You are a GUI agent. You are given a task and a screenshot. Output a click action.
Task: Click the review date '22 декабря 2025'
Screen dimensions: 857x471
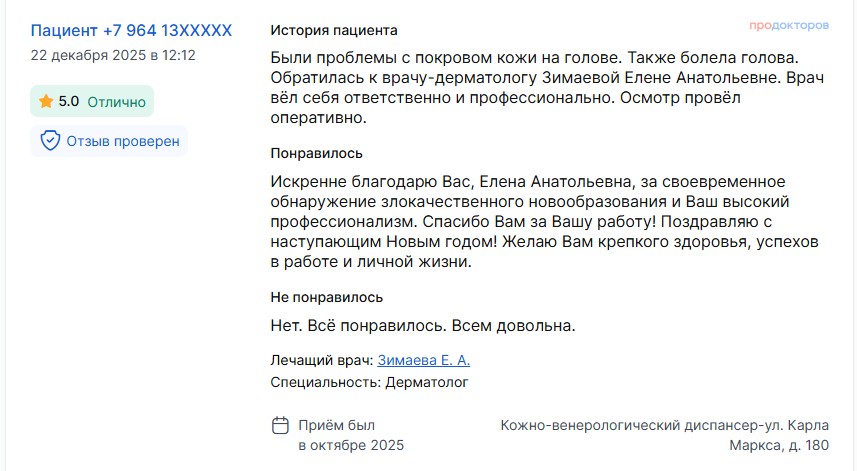(113, 55)
